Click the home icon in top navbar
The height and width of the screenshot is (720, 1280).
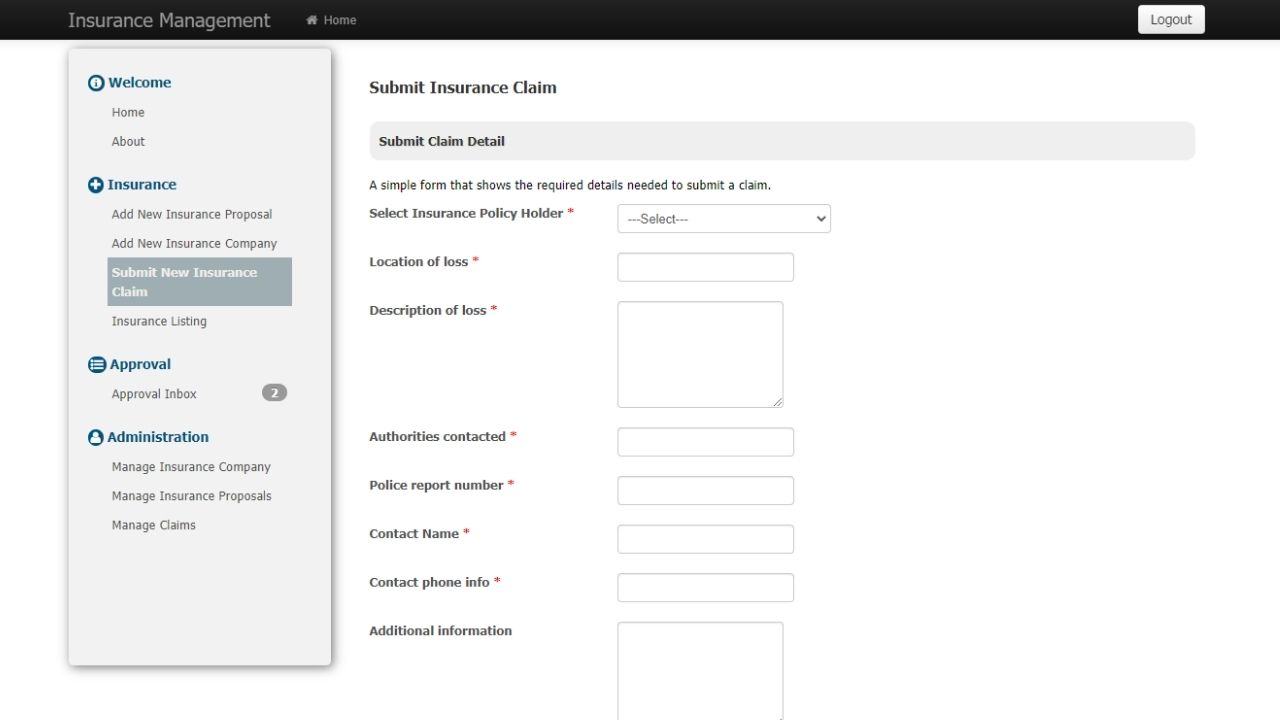coord(312,20)
